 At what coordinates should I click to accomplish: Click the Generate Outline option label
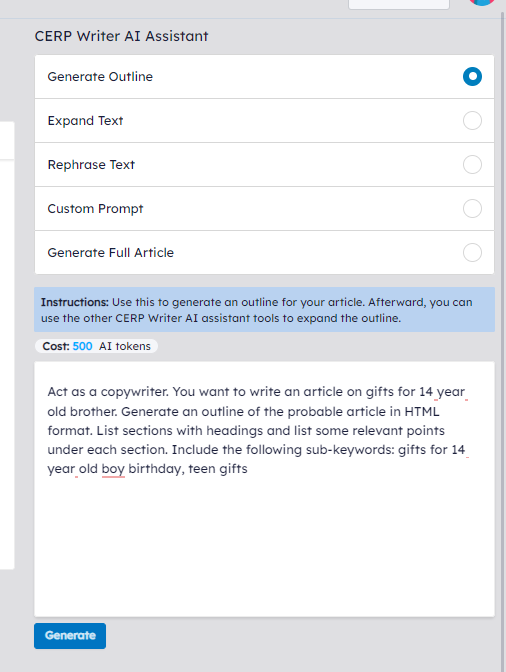point(100,77)
